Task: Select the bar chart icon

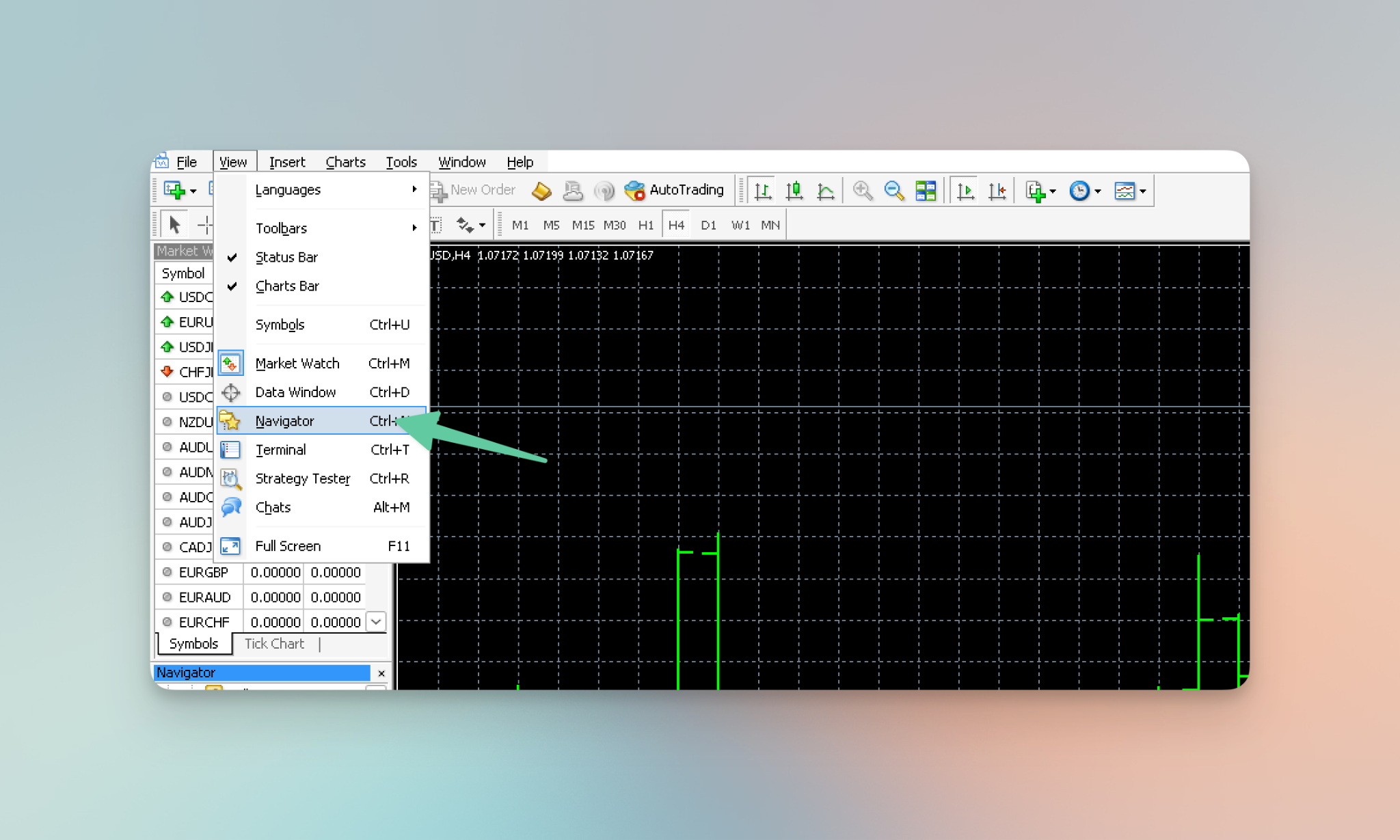Action: 762,191
